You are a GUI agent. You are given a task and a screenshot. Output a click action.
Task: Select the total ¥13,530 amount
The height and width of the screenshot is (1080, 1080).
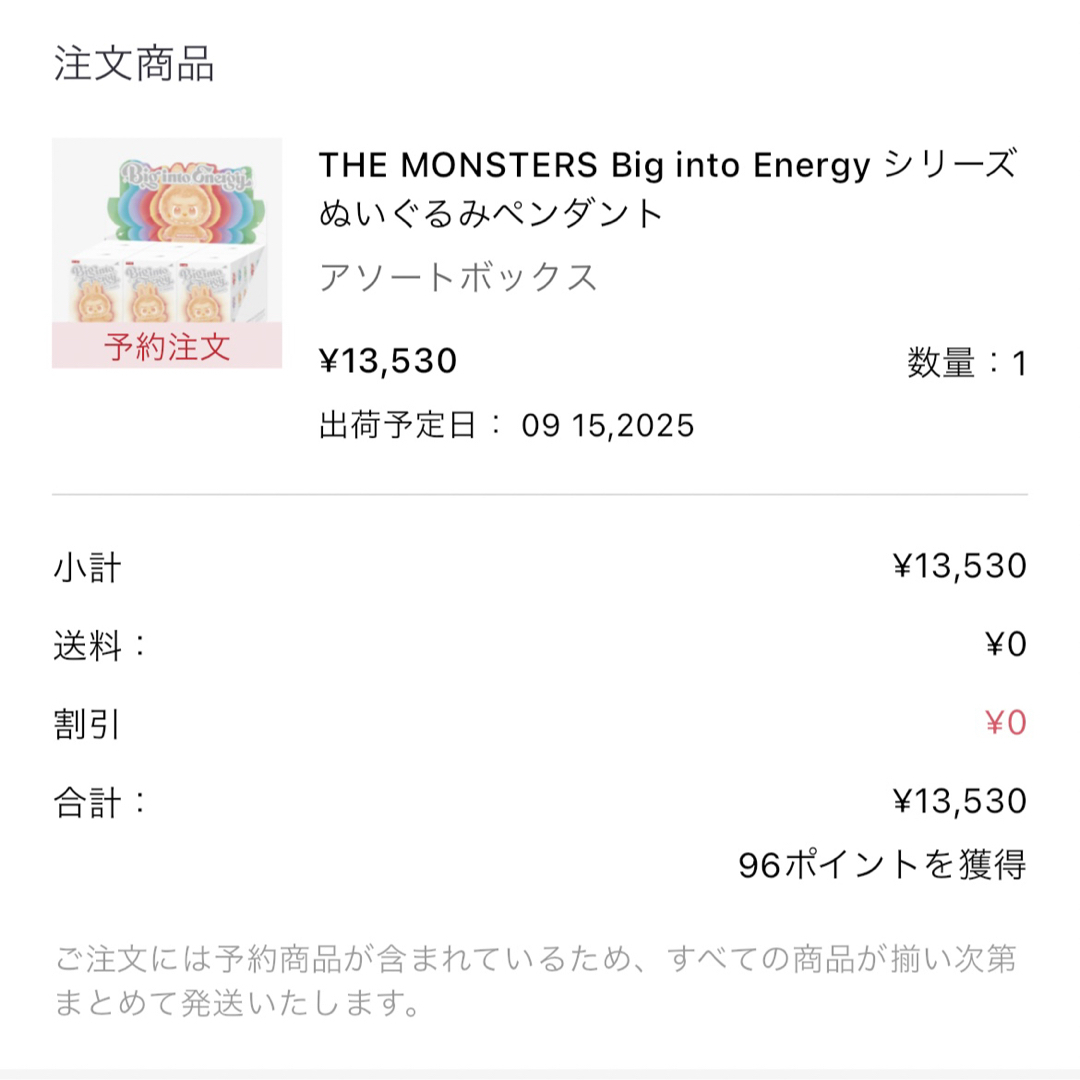tap(959, 801)
